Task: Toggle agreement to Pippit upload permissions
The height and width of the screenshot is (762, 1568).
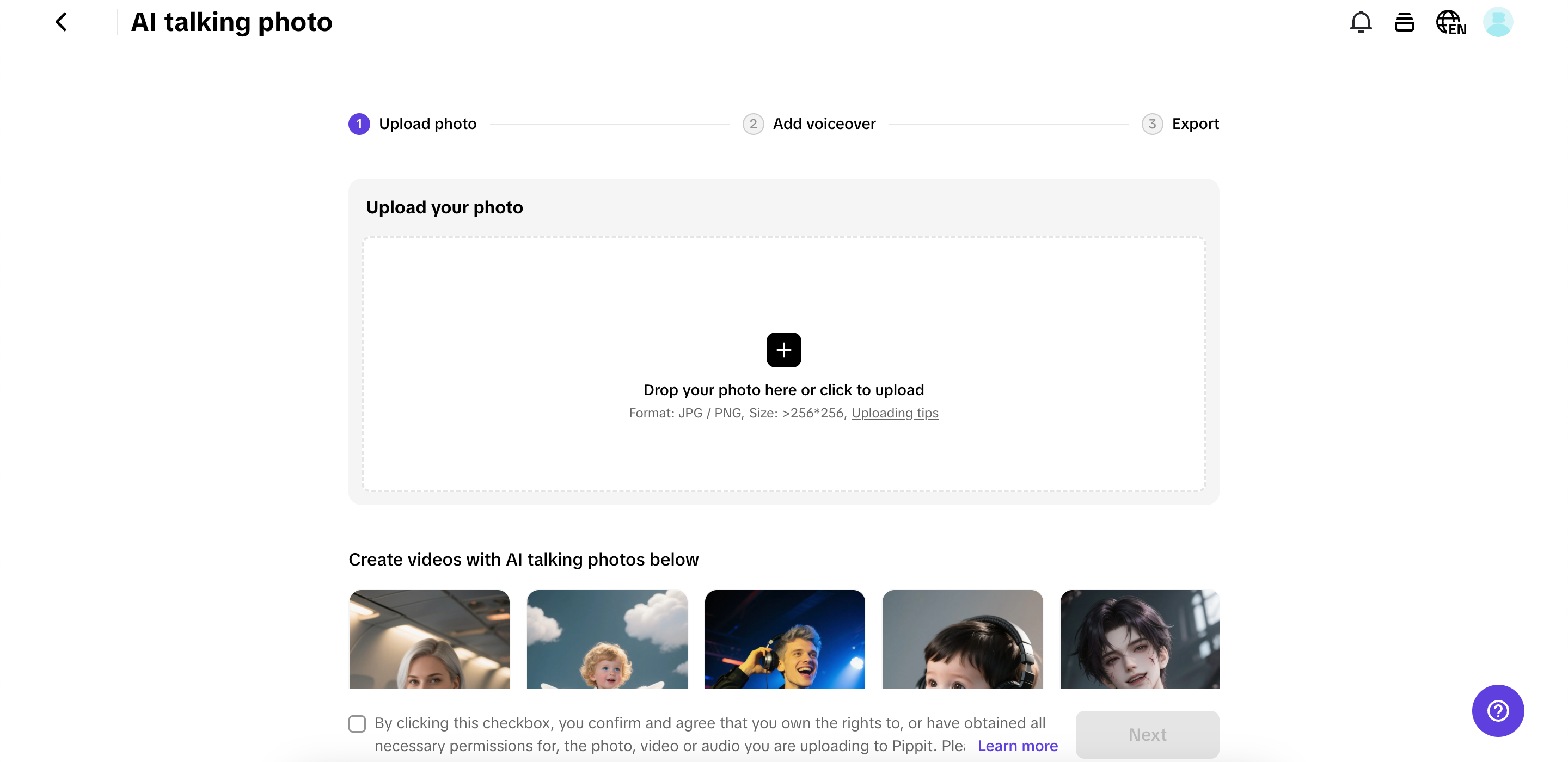Action: click(x=357, y=723)
